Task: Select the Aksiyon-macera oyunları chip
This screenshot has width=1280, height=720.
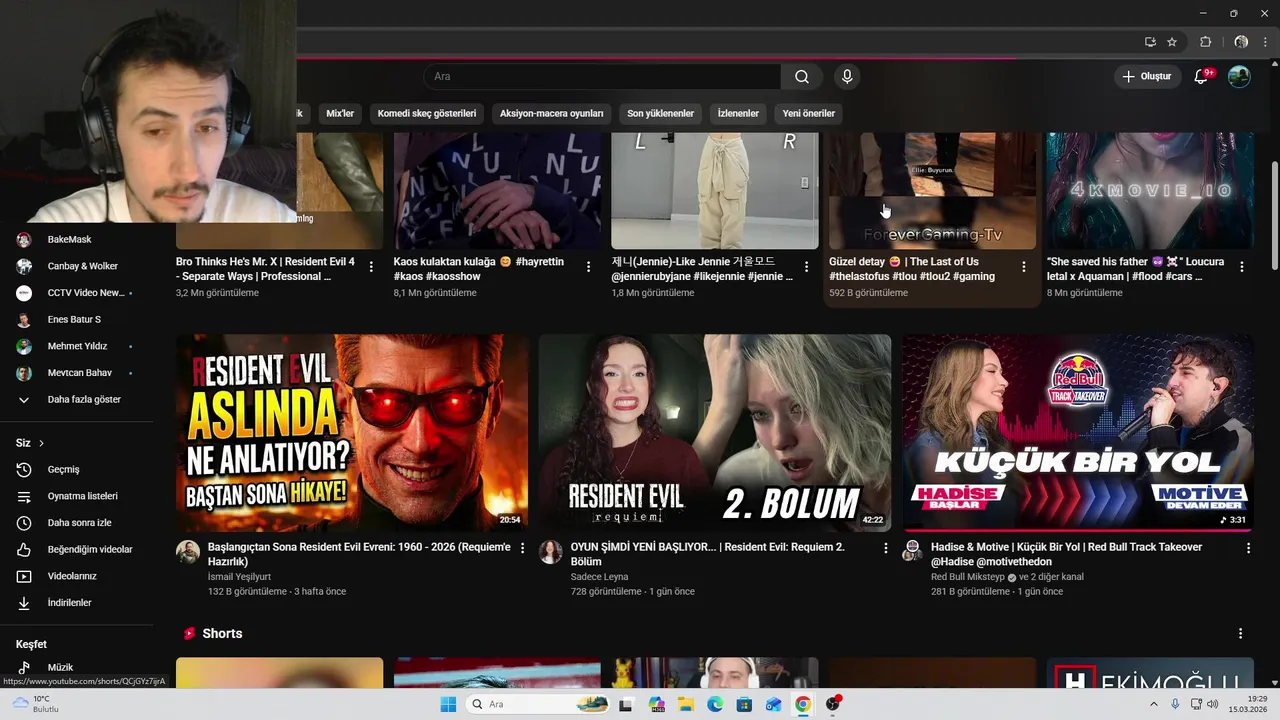Action: click(551, 113)
